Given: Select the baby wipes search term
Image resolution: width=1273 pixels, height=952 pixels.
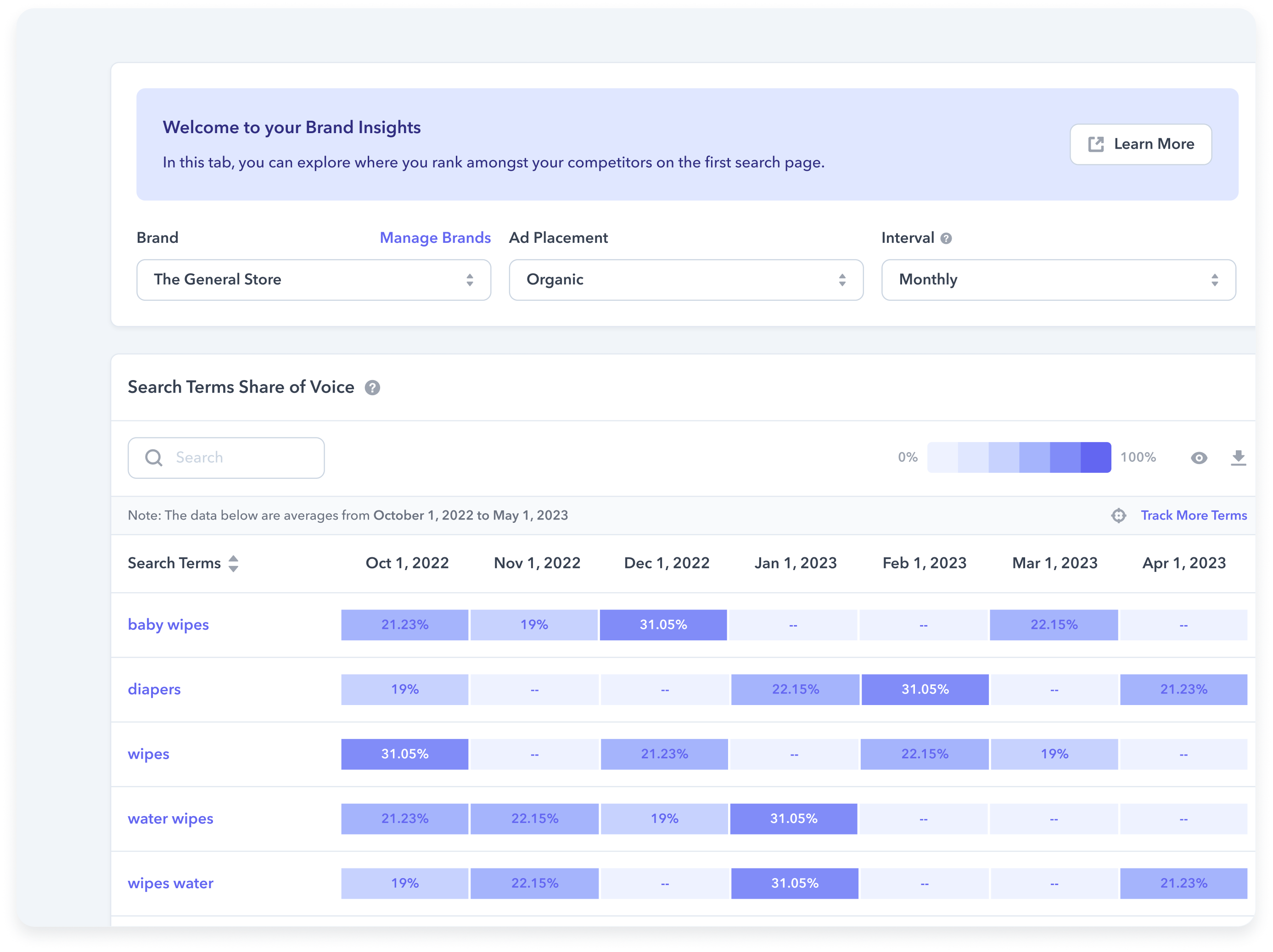Looking at the screenshot, I should [x=168, y=625].
